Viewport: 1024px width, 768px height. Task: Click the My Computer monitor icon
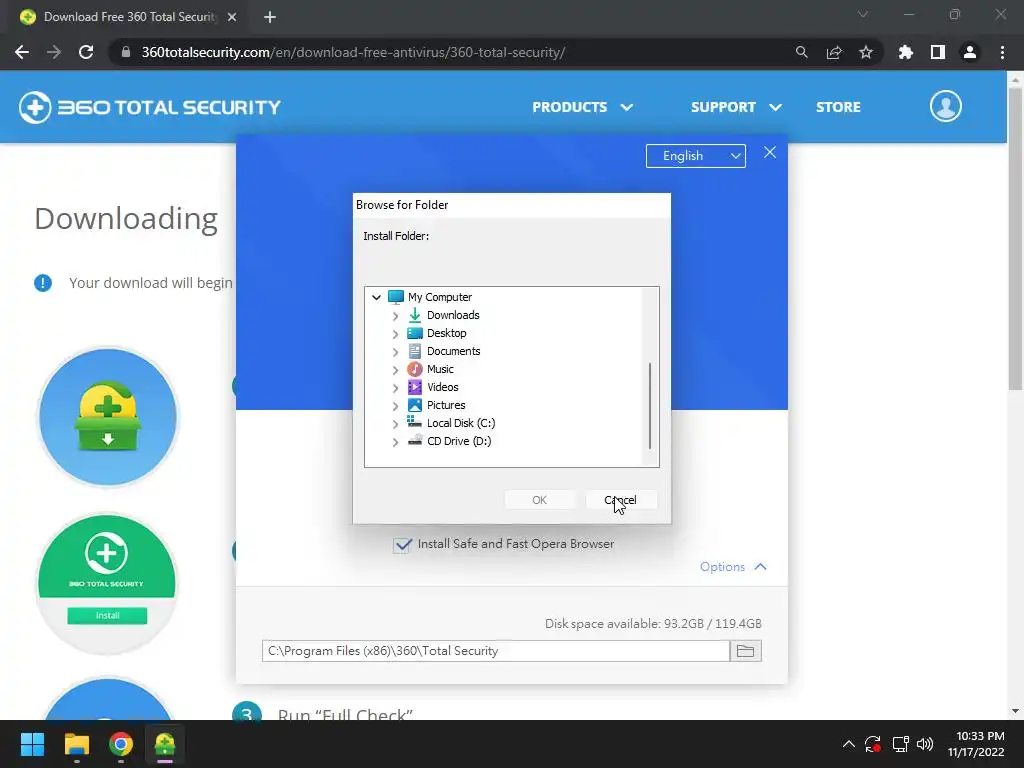point(396,297)
